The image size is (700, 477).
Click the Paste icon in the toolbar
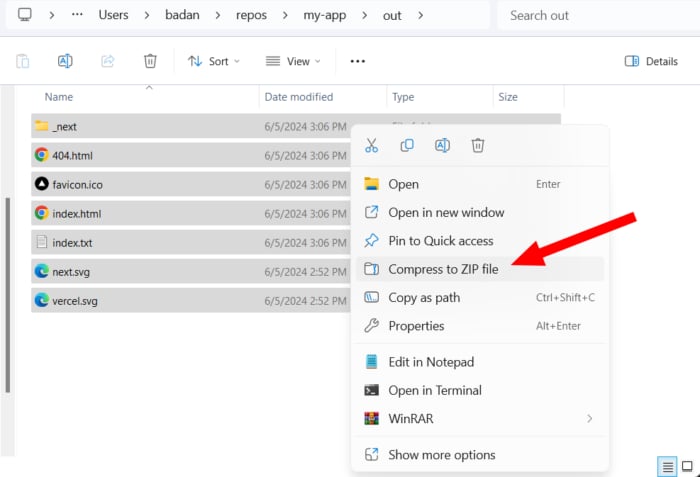coord(22,61)
